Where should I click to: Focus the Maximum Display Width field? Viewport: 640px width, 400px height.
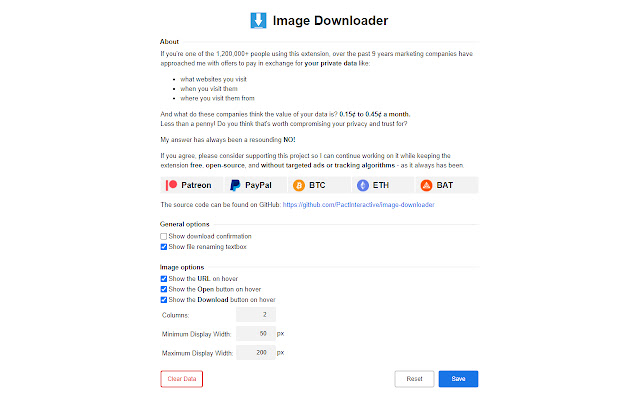[x=256, y=352]
